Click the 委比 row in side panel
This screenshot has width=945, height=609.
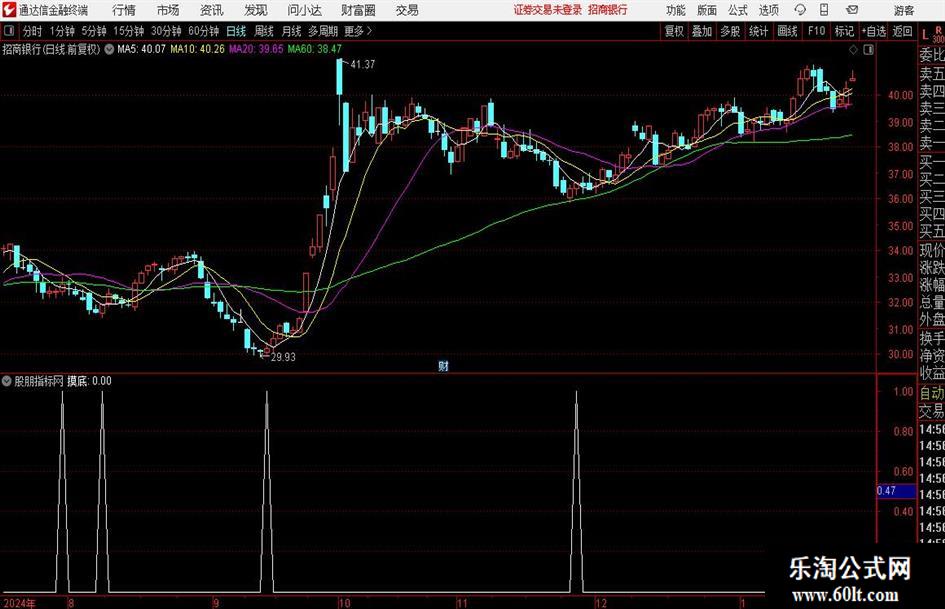932,55
